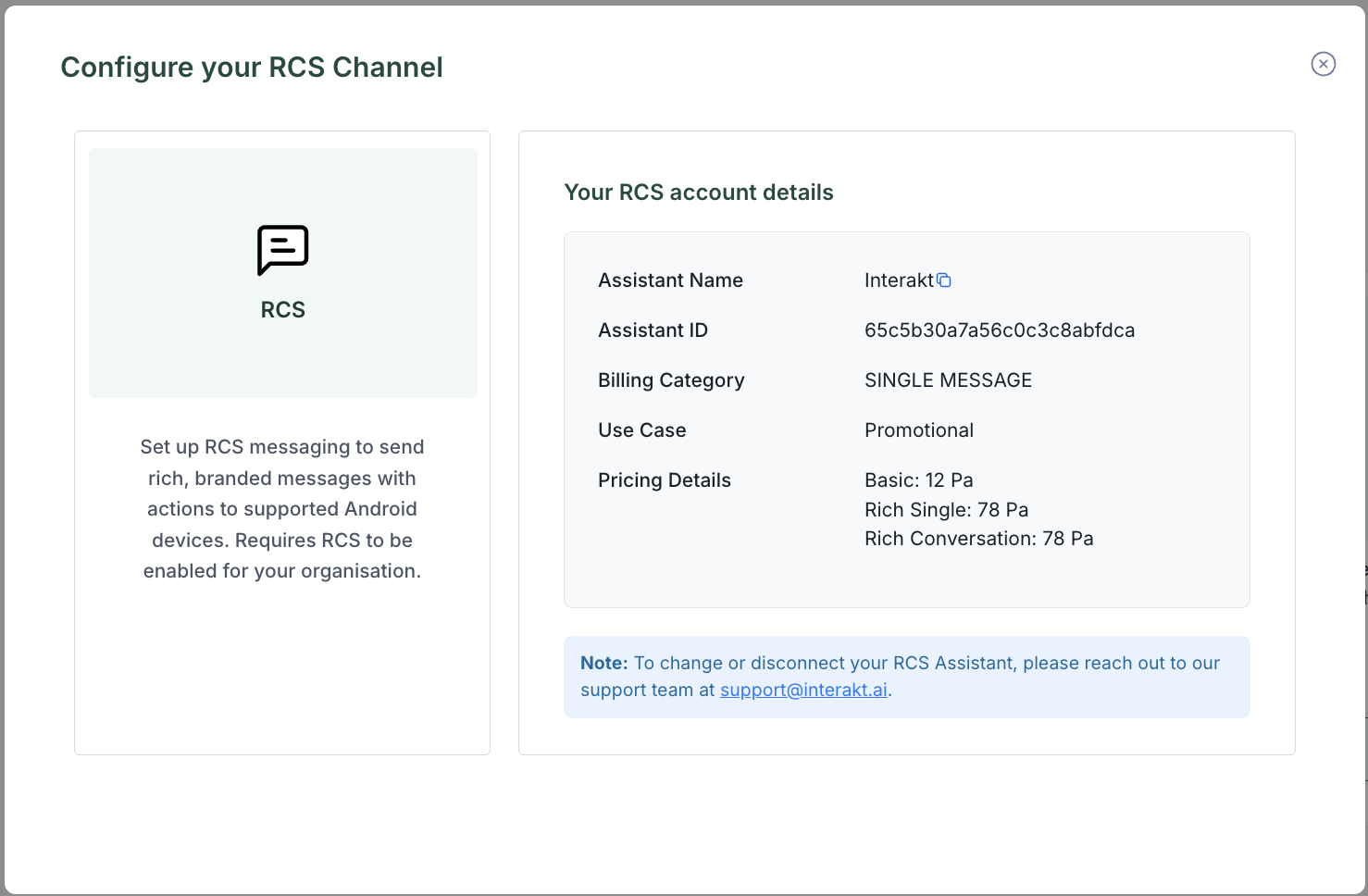Select the Assistant Name label
Viewport: 1368px width, 896px height.
pos(670,280)
